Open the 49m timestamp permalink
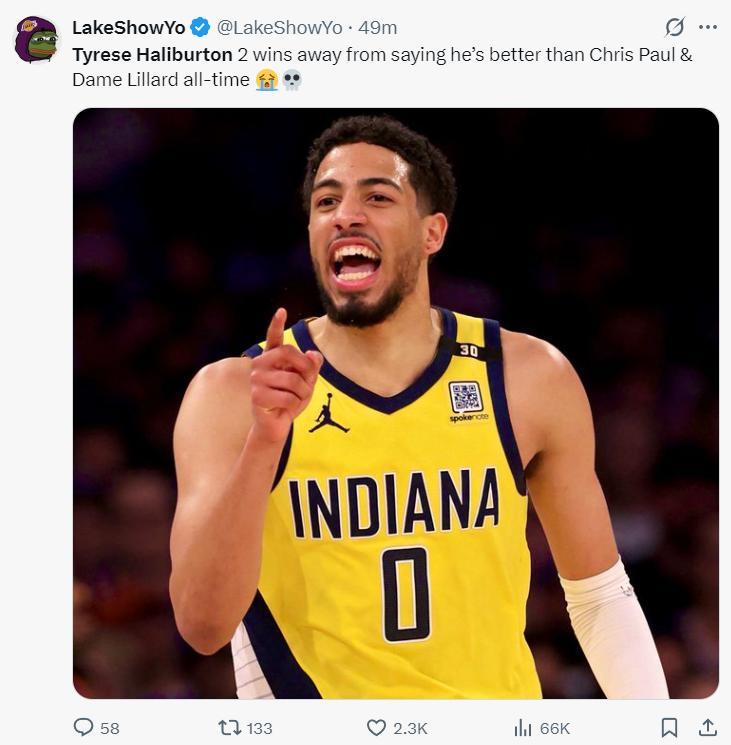 [x=378, y=28]
